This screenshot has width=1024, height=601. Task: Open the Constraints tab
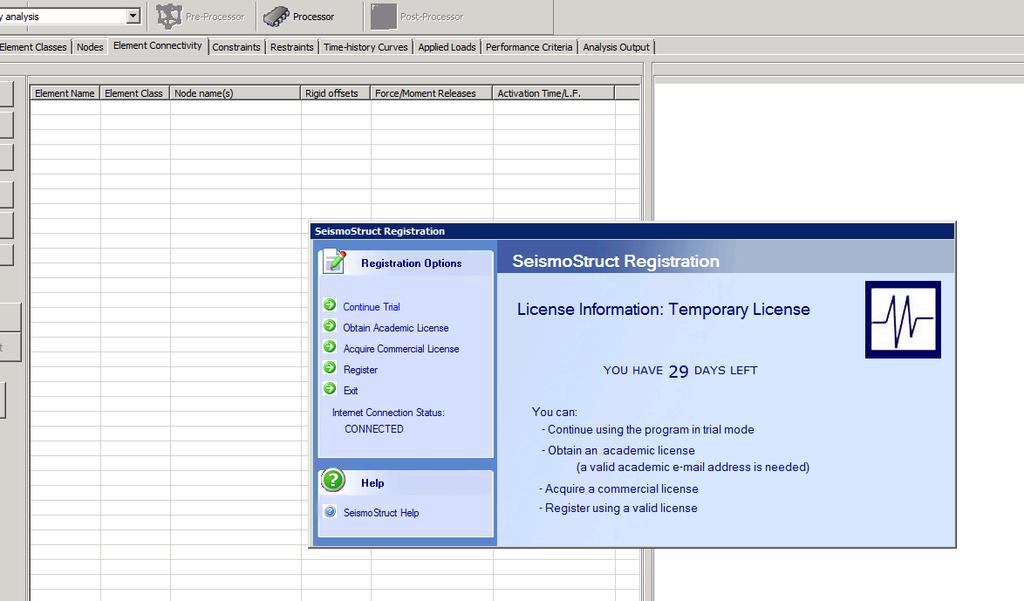[x=236, y=47]
